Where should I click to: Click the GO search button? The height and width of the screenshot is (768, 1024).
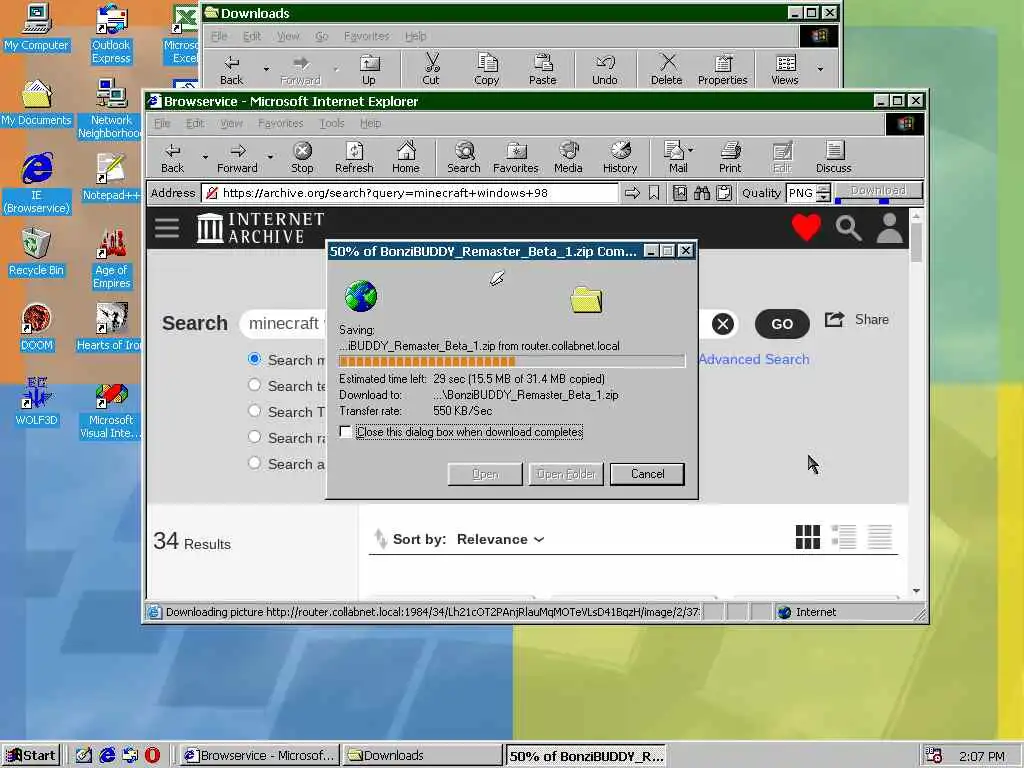pyautogui.click(x=782, y=324)
